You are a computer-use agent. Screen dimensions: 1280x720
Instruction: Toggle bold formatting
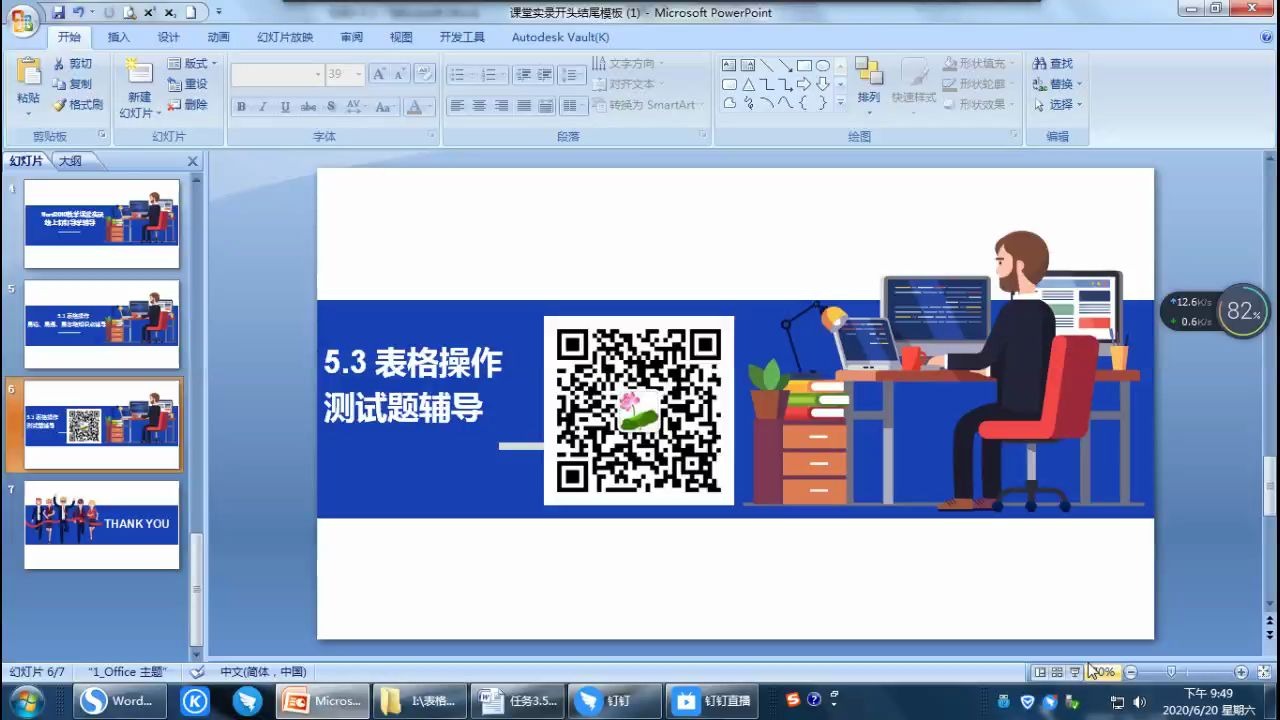(x=241, y=106)
